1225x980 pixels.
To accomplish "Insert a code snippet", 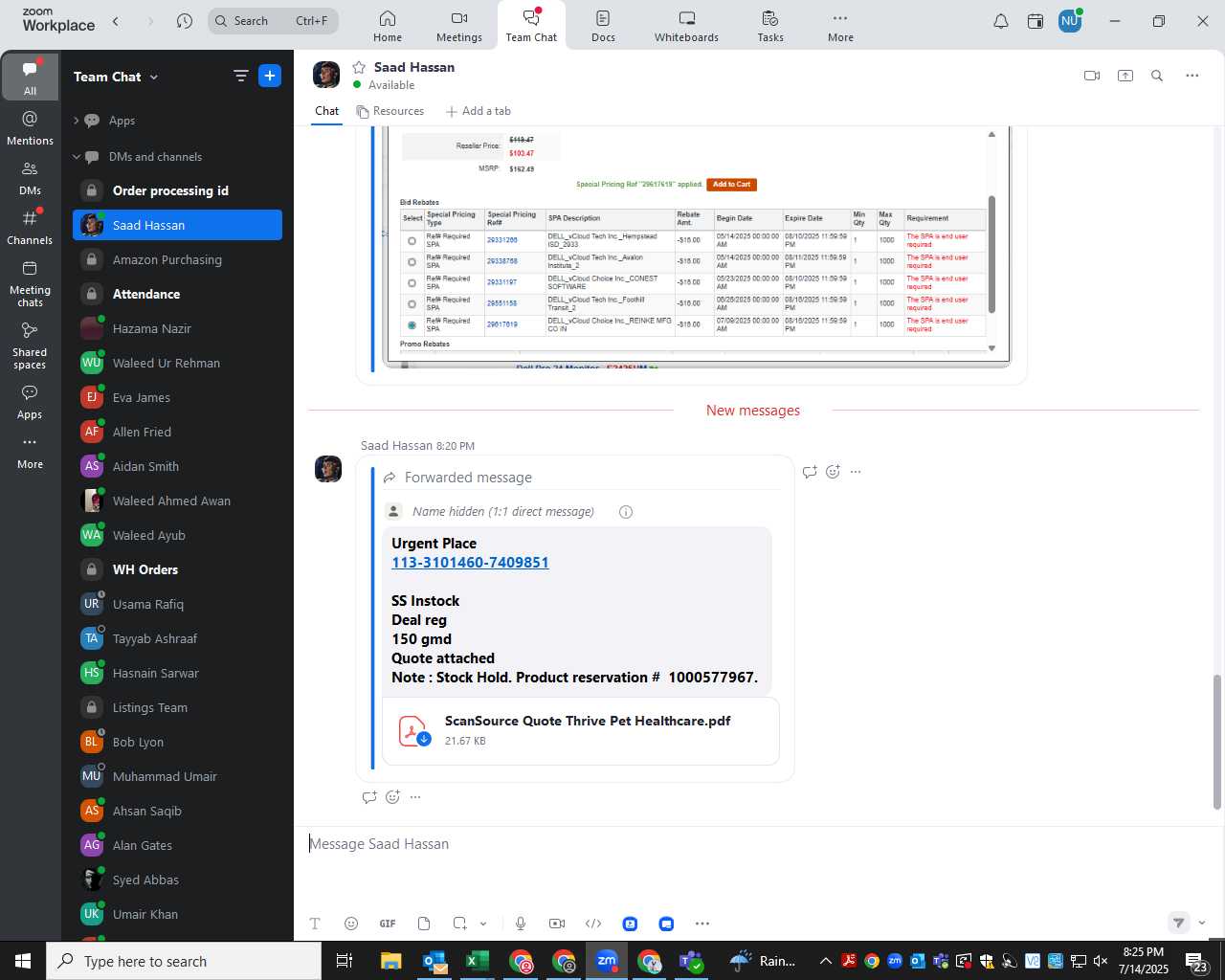I will (x=593, y=924).
